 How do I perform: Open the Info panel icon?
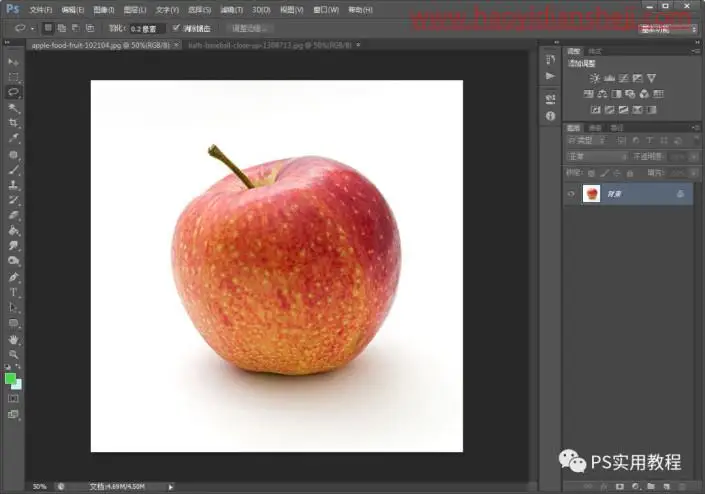(x=550, y=116)
